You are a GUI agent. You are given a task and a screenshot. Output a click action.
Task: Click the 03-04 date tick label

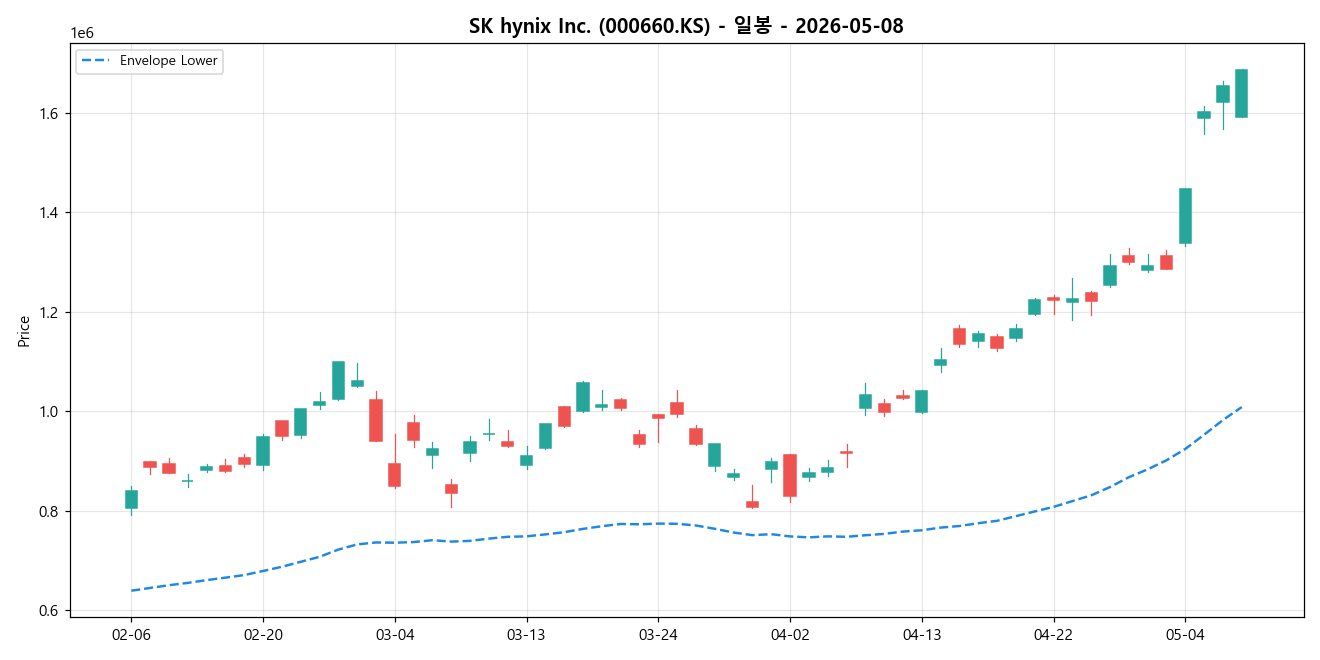395,634
